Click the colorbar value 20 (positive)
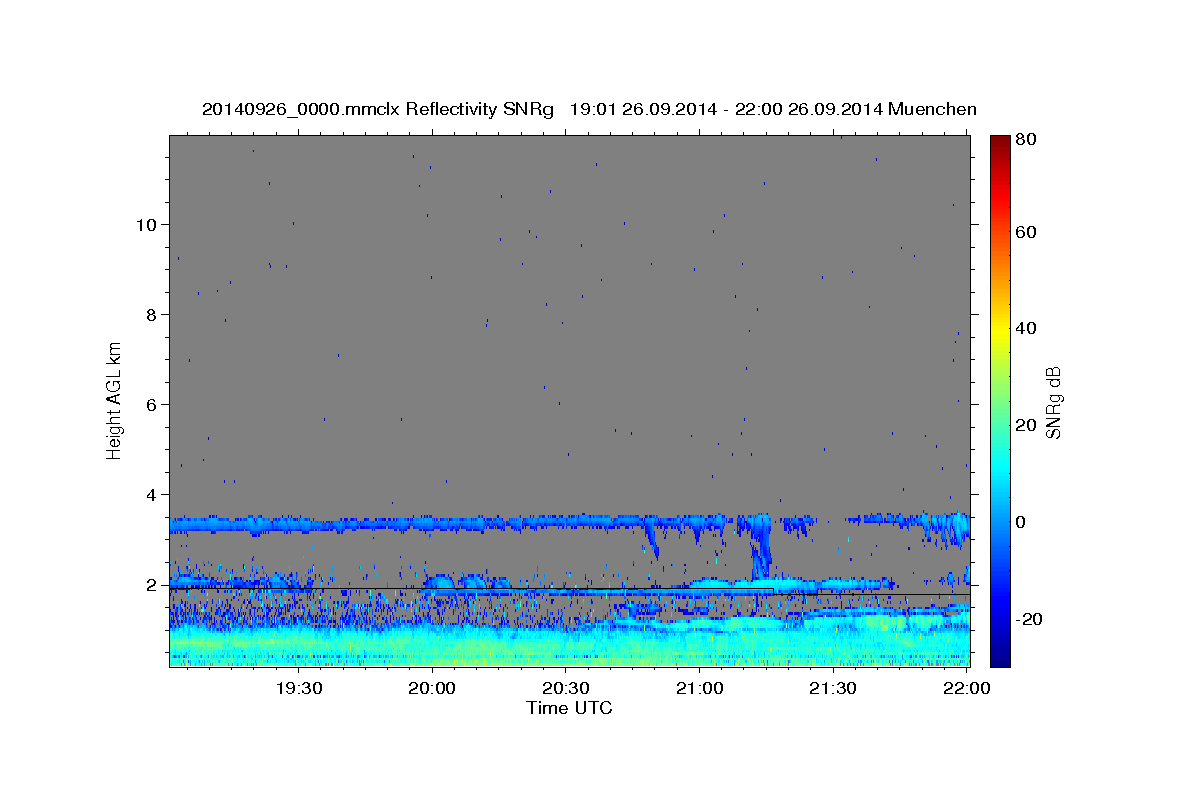The height and width of the screenshot is (800, 1200). point(1027,425)
